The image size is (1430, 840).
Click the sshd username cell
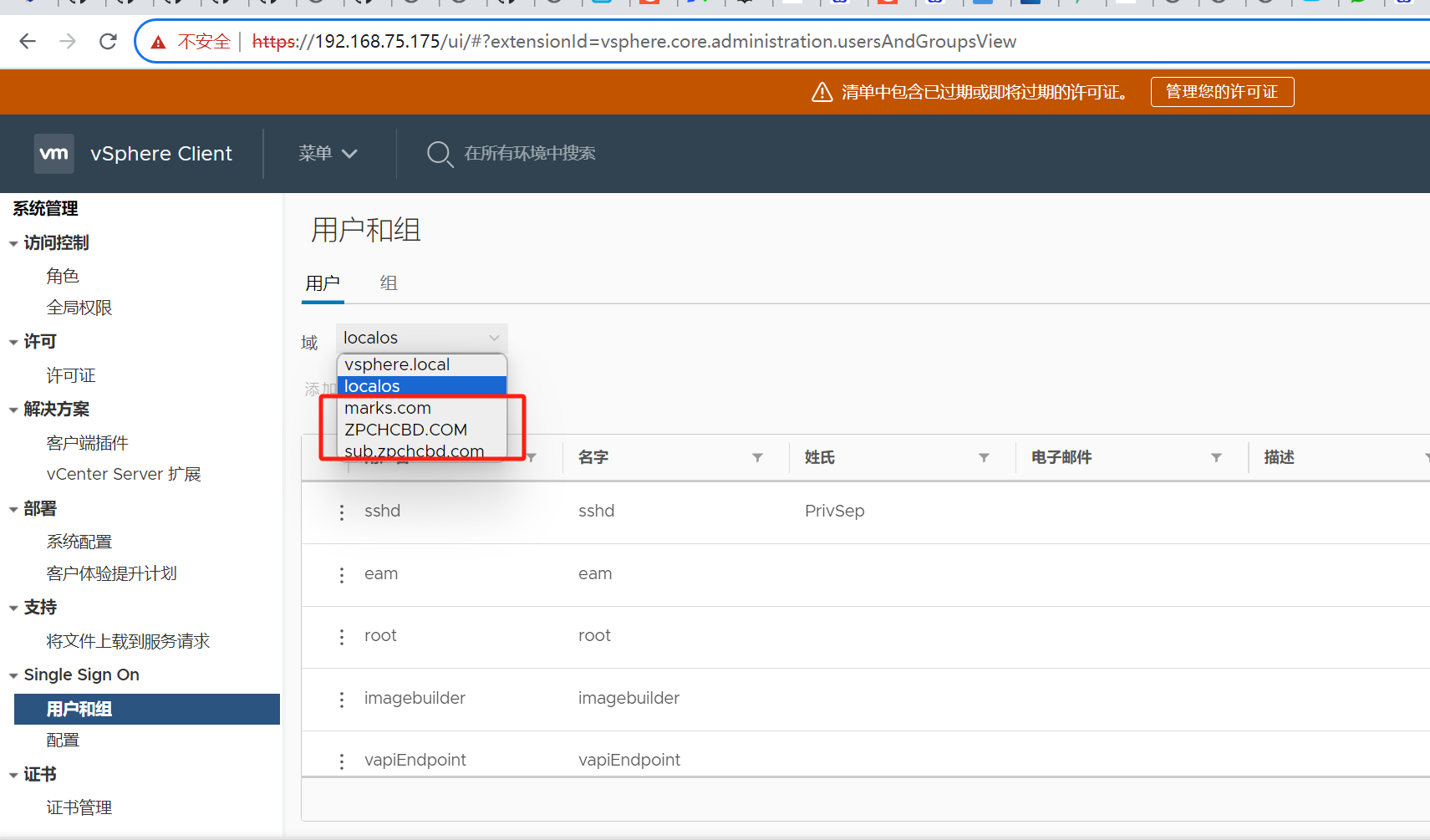[382, 511]
